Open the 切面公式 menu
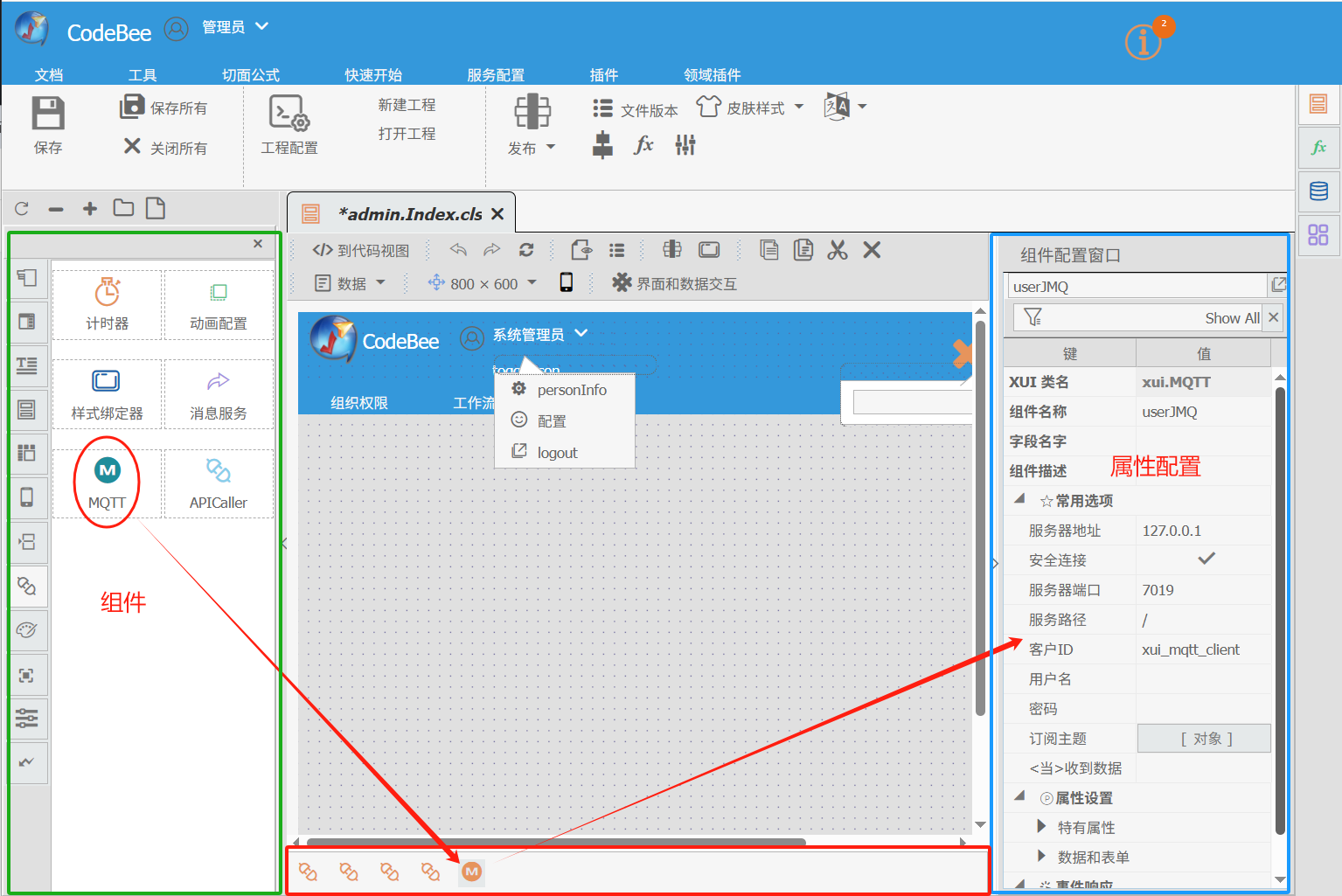Screen dimensions: 1342x896 tap(251, 75)
